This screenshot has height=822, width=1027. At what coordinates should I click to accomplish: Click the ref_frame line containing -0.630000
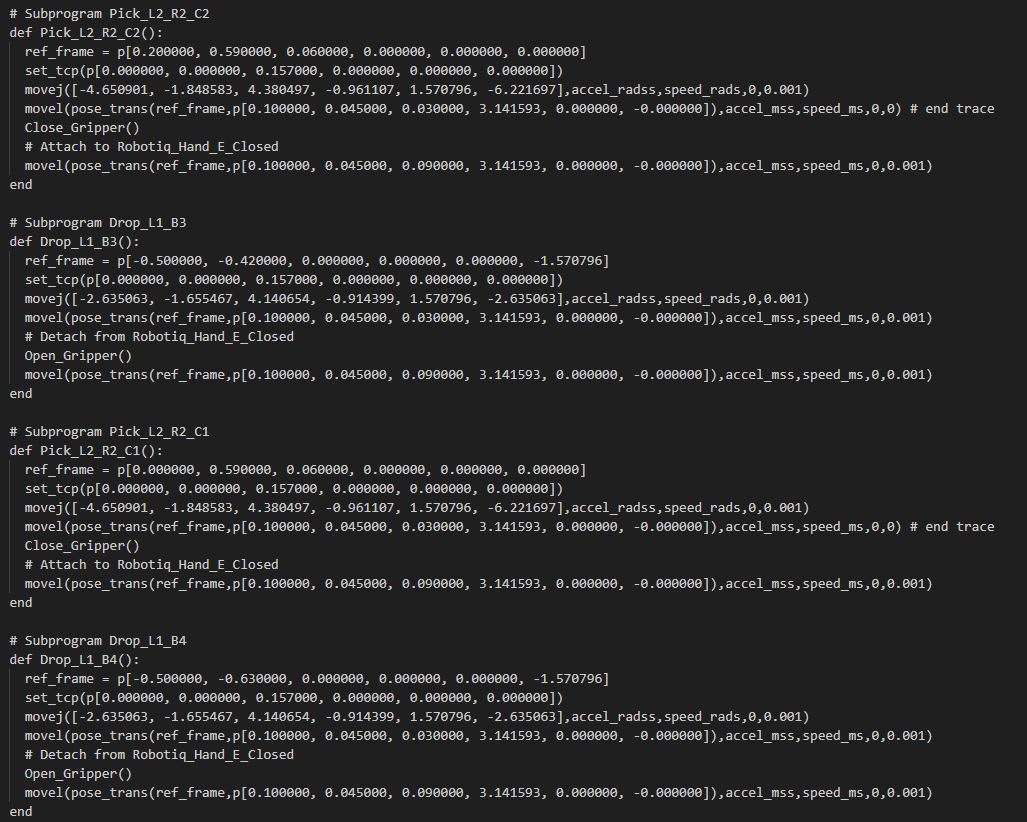pyautogui.click(x=316, y=678)
